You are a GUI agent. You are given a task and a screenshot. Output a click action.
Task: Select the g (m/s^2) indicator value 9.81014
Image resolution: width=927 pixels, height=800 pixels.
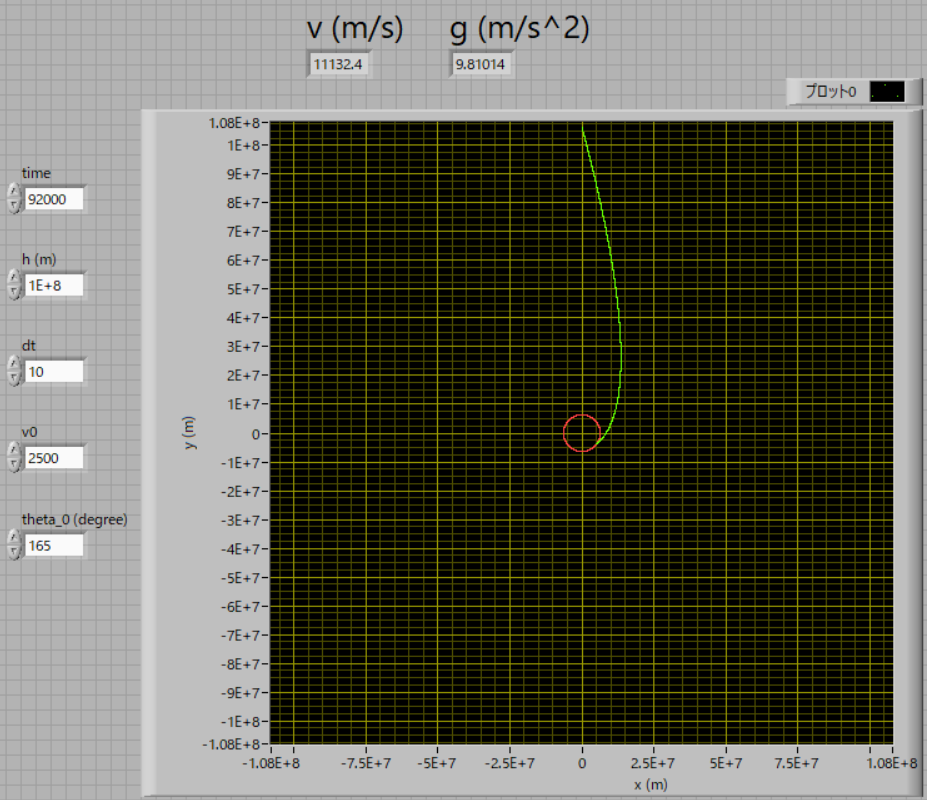pos(482,64)
